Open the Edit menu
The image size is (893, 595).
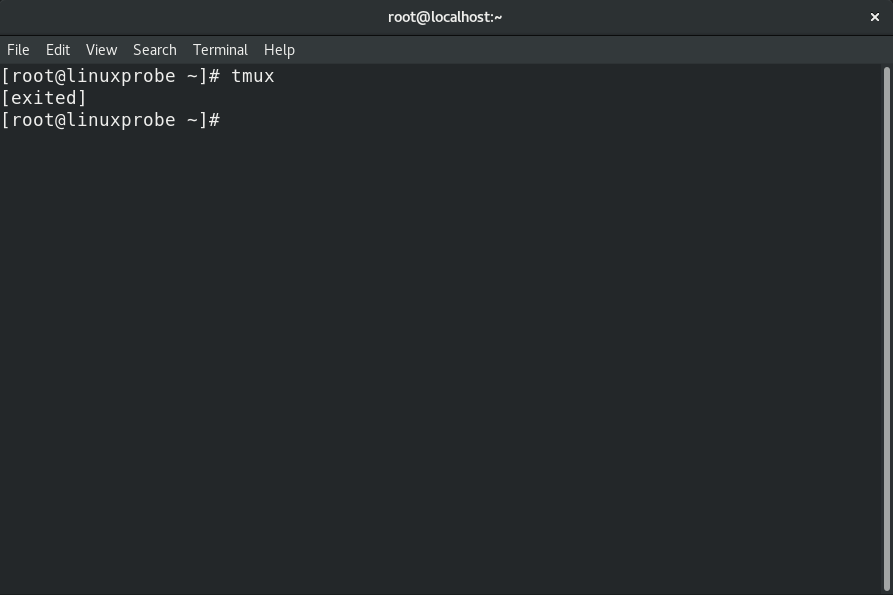[57, 49]
